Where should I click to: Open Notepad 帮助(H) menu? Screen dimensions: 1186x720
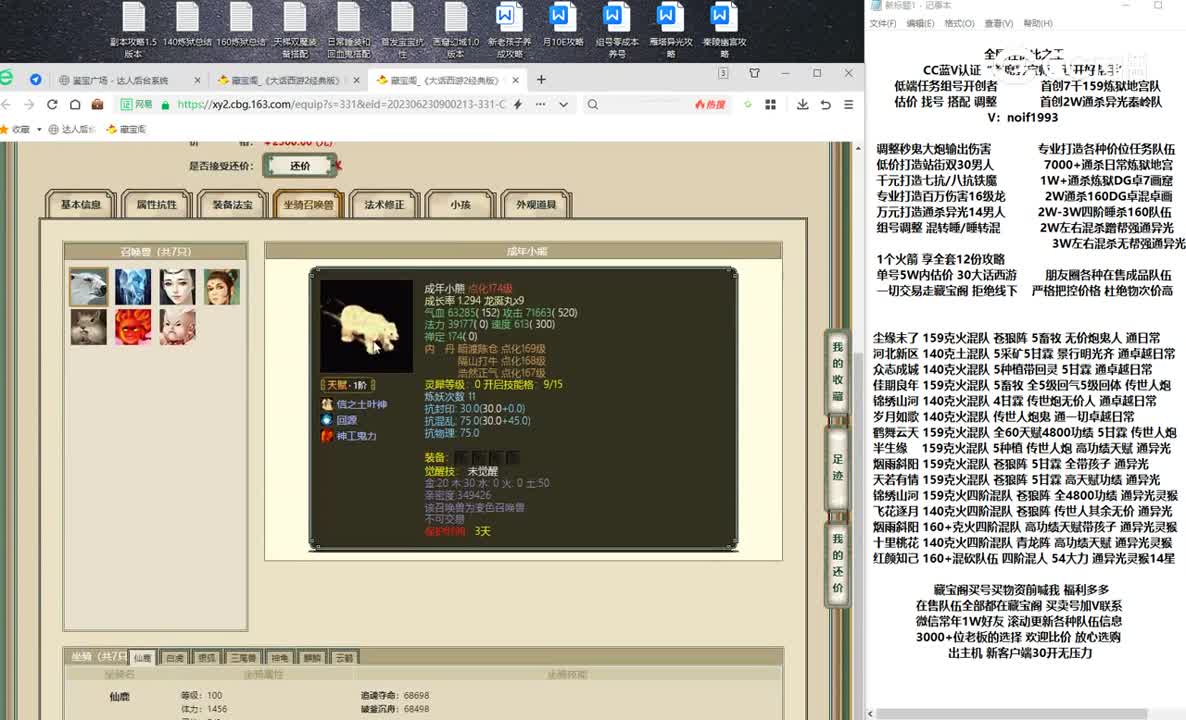1038,23
